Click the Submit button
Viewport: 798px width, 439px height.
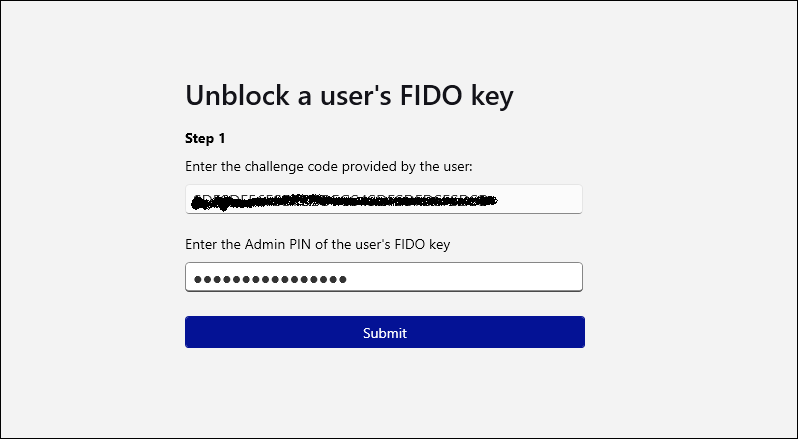click(x=384, y=333)
